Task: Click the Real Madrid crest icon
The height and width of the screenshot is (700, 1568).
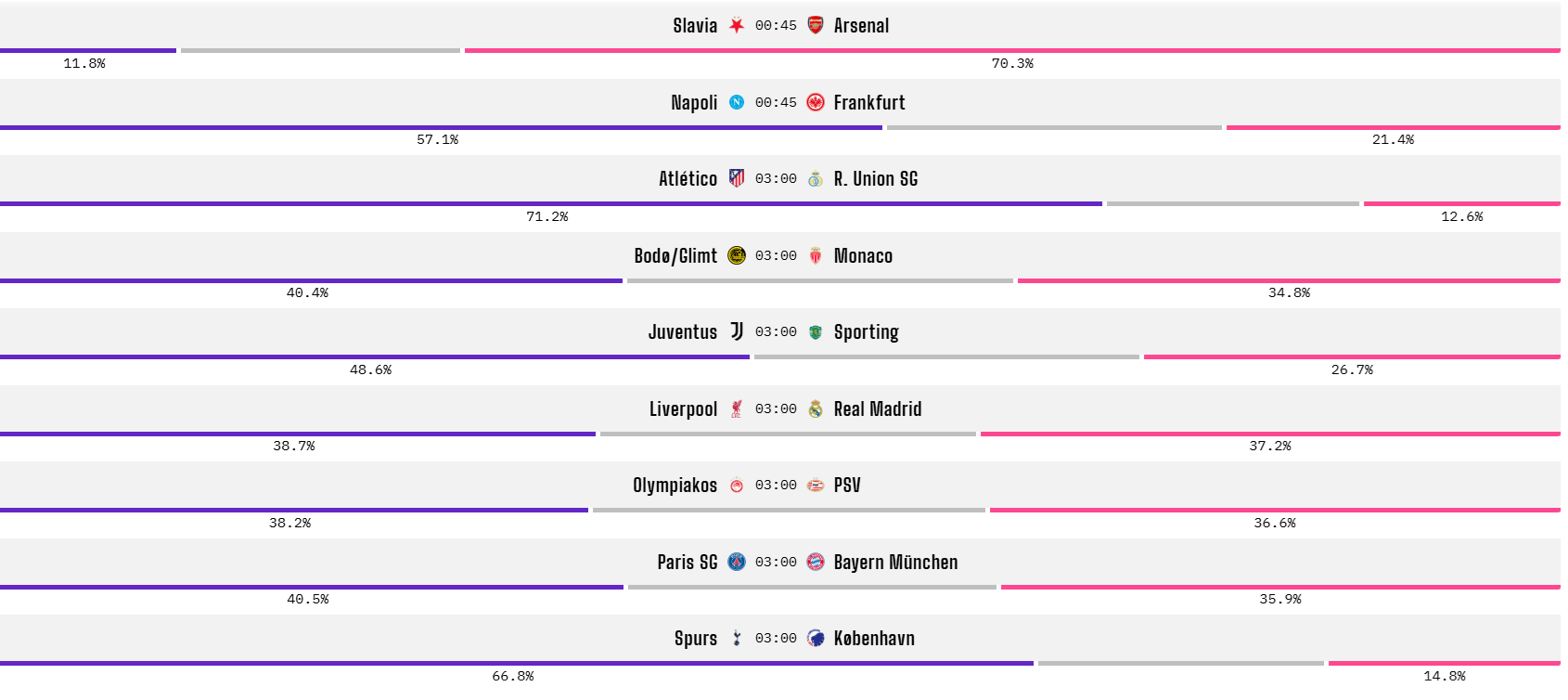Action: coord(815,408)
